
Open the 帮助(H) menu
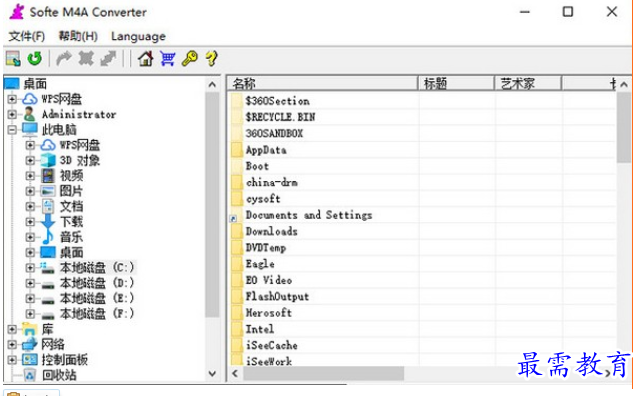click(x=78, y=36)
